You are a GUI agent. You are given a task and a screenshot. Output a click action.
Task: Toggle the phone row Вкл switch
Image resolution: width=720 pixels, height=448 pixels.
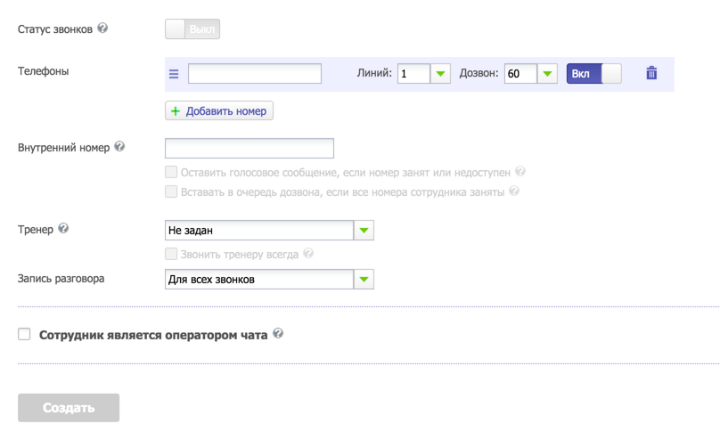(x=593, y=74)
